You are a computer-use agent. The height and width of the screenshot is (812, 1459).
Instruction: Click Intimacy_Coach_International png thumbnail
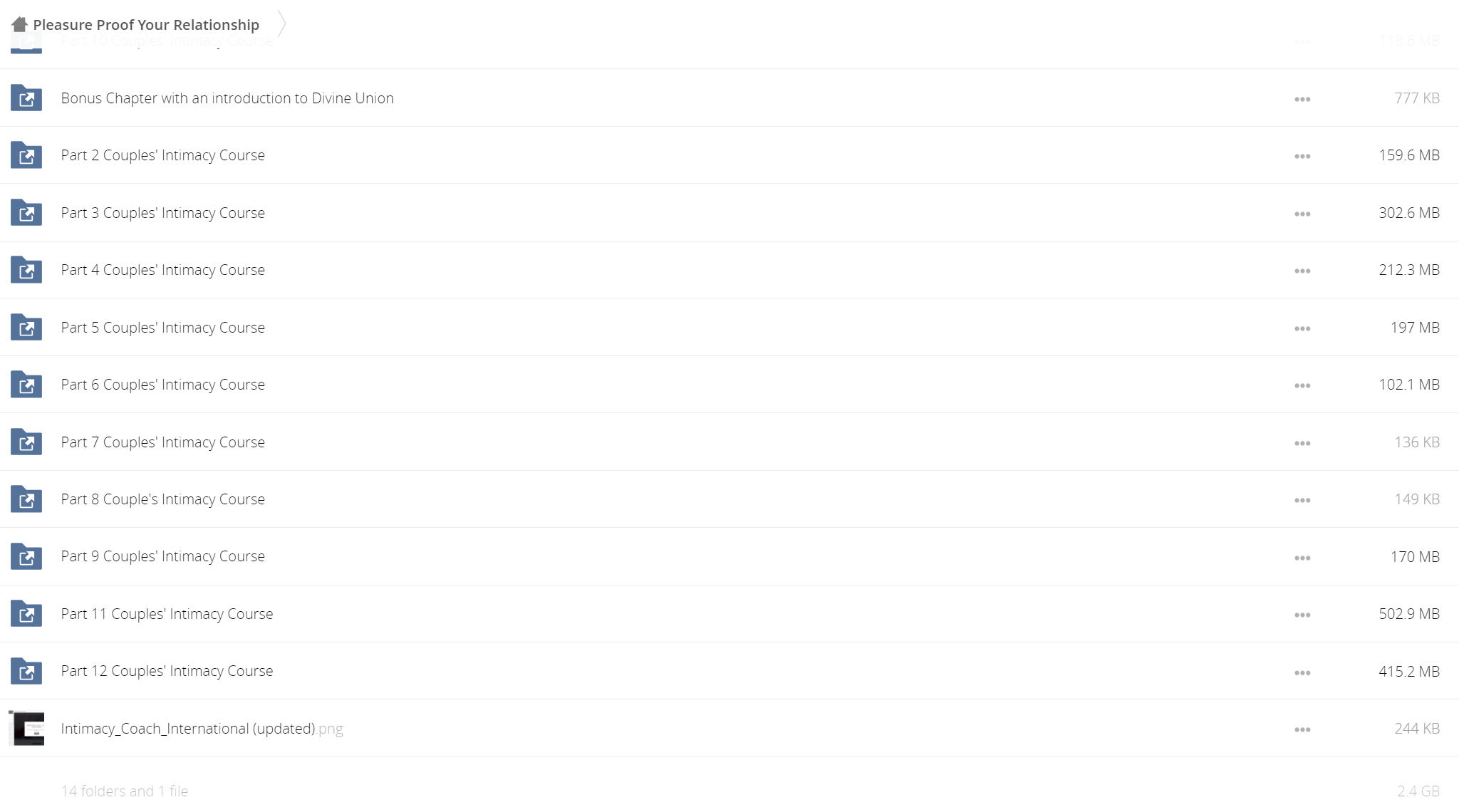point(26,728)
